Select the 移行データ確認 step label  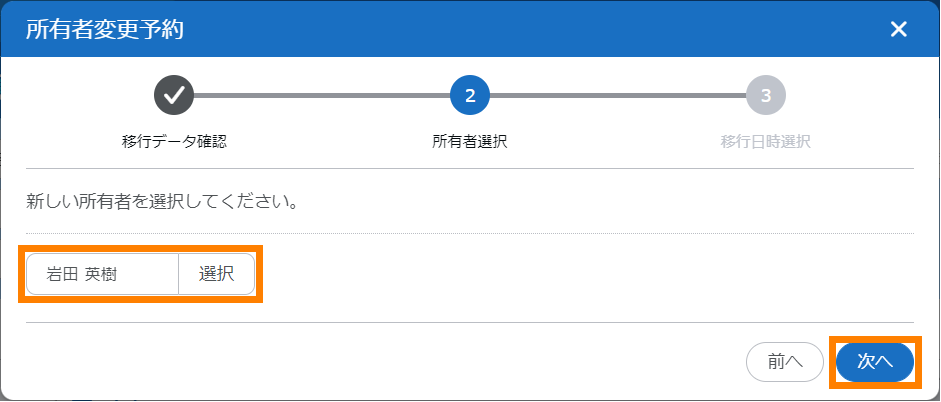click(174, 141)
